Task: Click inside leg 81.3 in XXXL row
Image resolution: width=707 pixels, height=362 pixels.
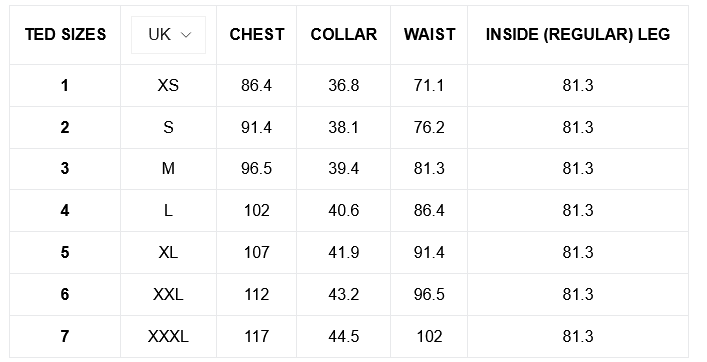Action: (578, 336)
